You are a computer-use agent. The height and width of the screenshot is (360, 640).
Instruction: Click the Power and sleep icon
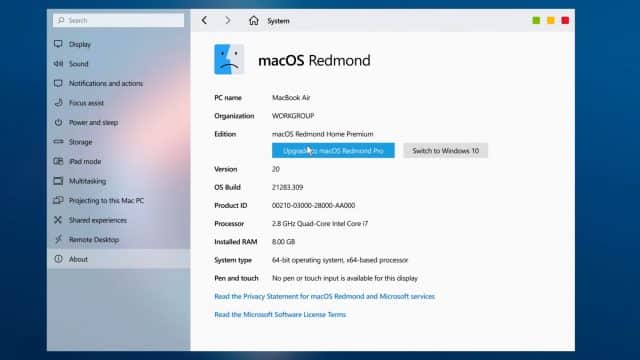tap(58, 122)
